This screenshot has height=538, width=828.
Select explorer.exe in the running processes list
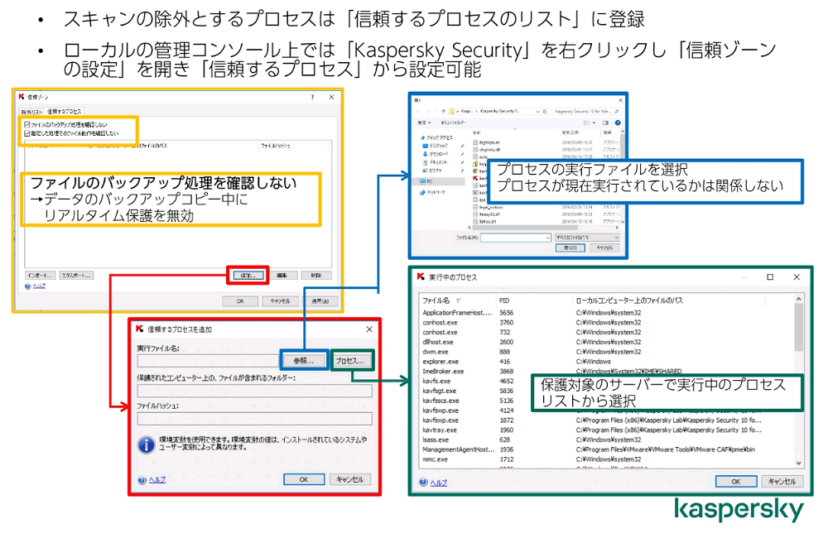(440, 362)
